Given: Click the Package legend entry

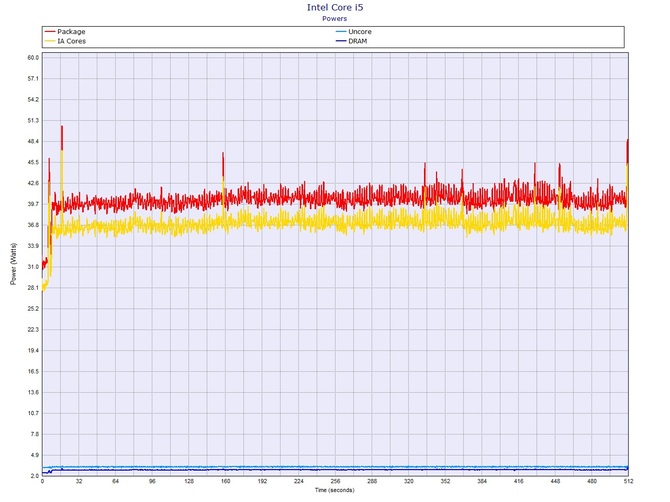Looking at the screenshot, I should [x=65, y=32].
